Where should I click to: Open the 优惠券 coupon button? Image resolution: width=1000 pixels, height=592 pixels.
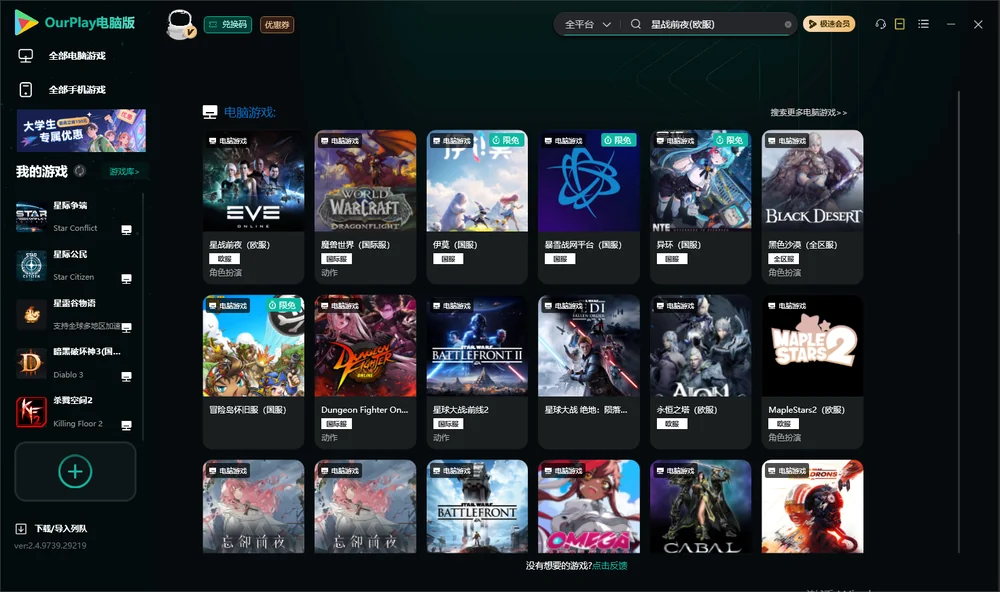pyautogui.click(x=277, y=25)
